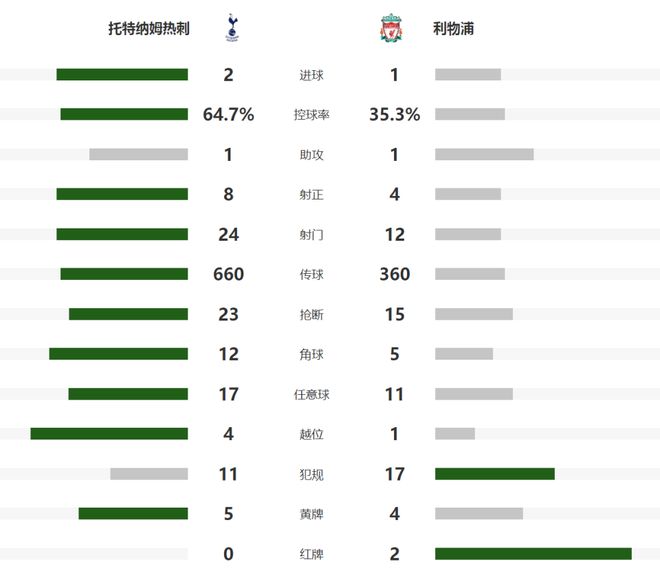Click the Tottenham Hotspur crest icon
Screen dimensions: 660x575
[x=232, y=29]
